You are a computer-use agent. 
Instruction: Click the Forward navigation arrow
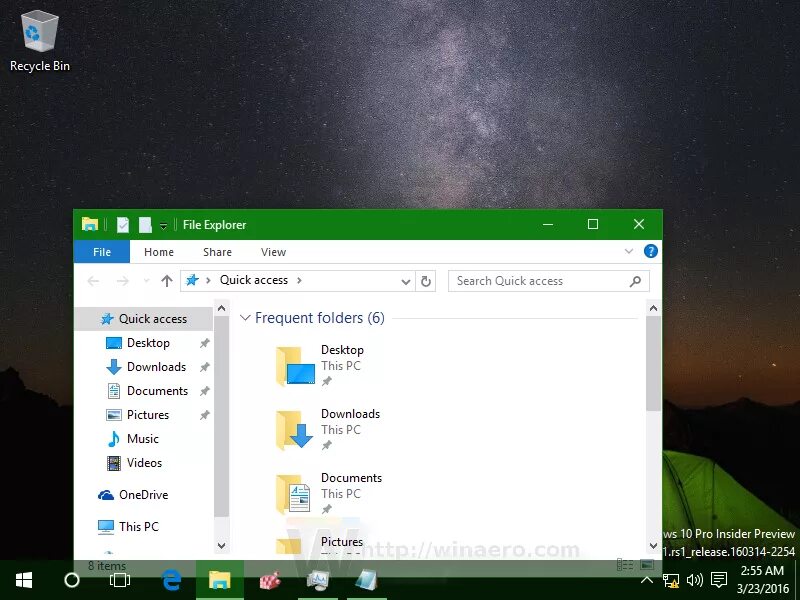(122, 281)
